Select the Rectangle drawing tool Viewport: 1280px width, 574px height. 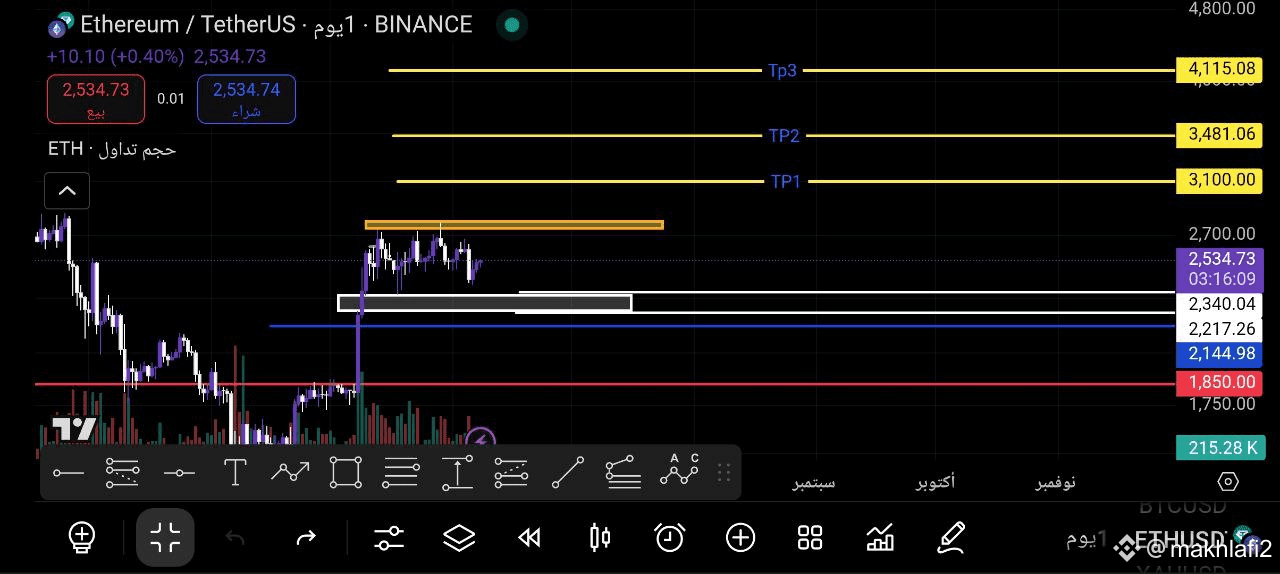(x=346, y=472)
